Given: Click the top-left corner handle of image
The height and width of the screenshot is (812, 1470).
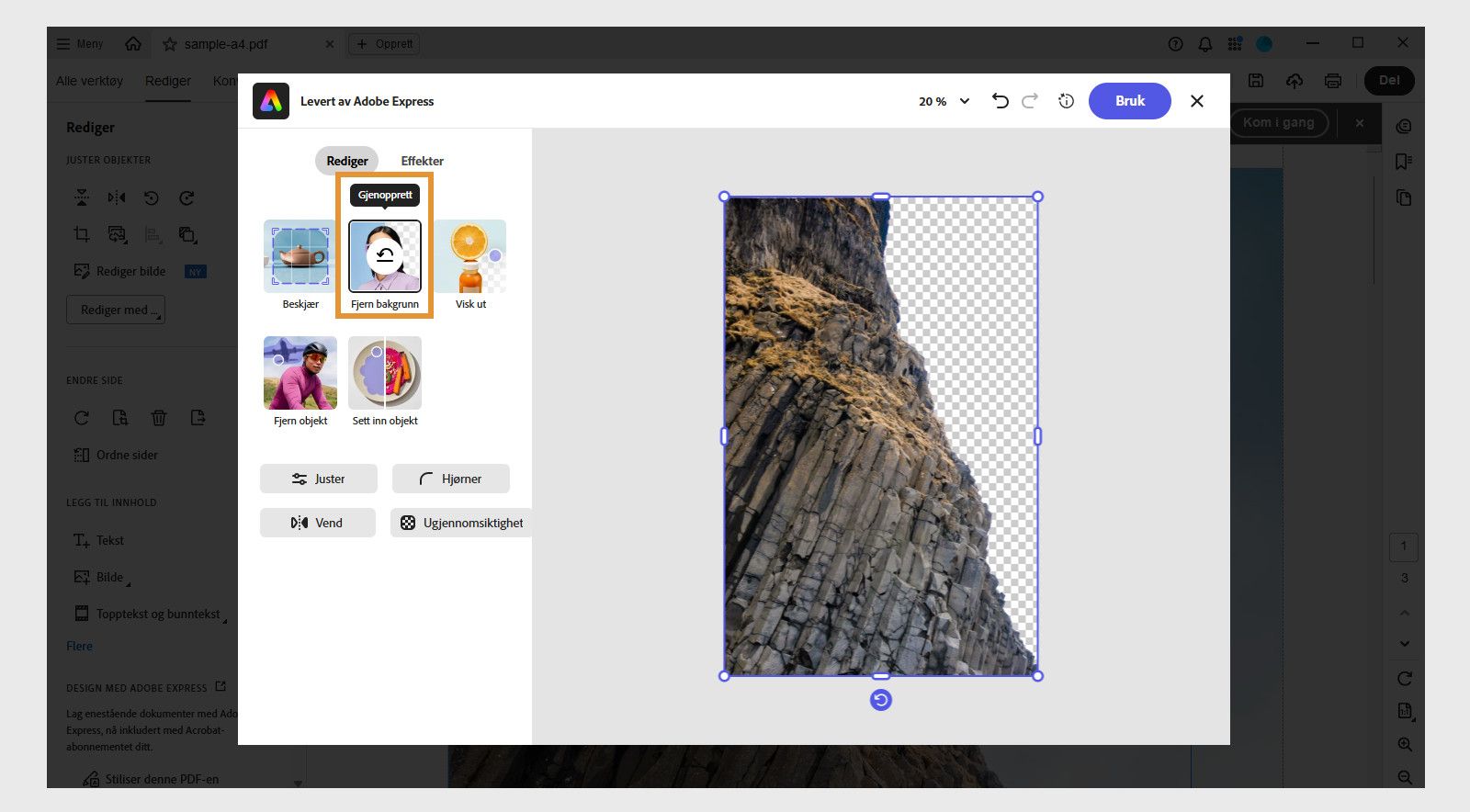Looking at the screenshot, I should (724, 197).
